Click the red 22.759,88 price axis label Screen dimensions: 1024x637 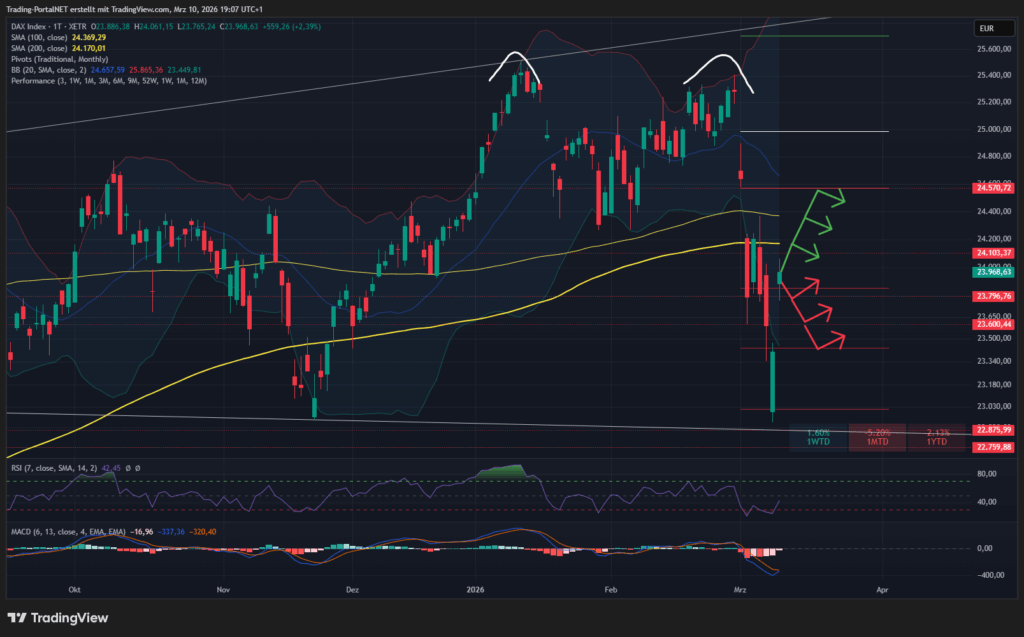(x=994, y=447)
